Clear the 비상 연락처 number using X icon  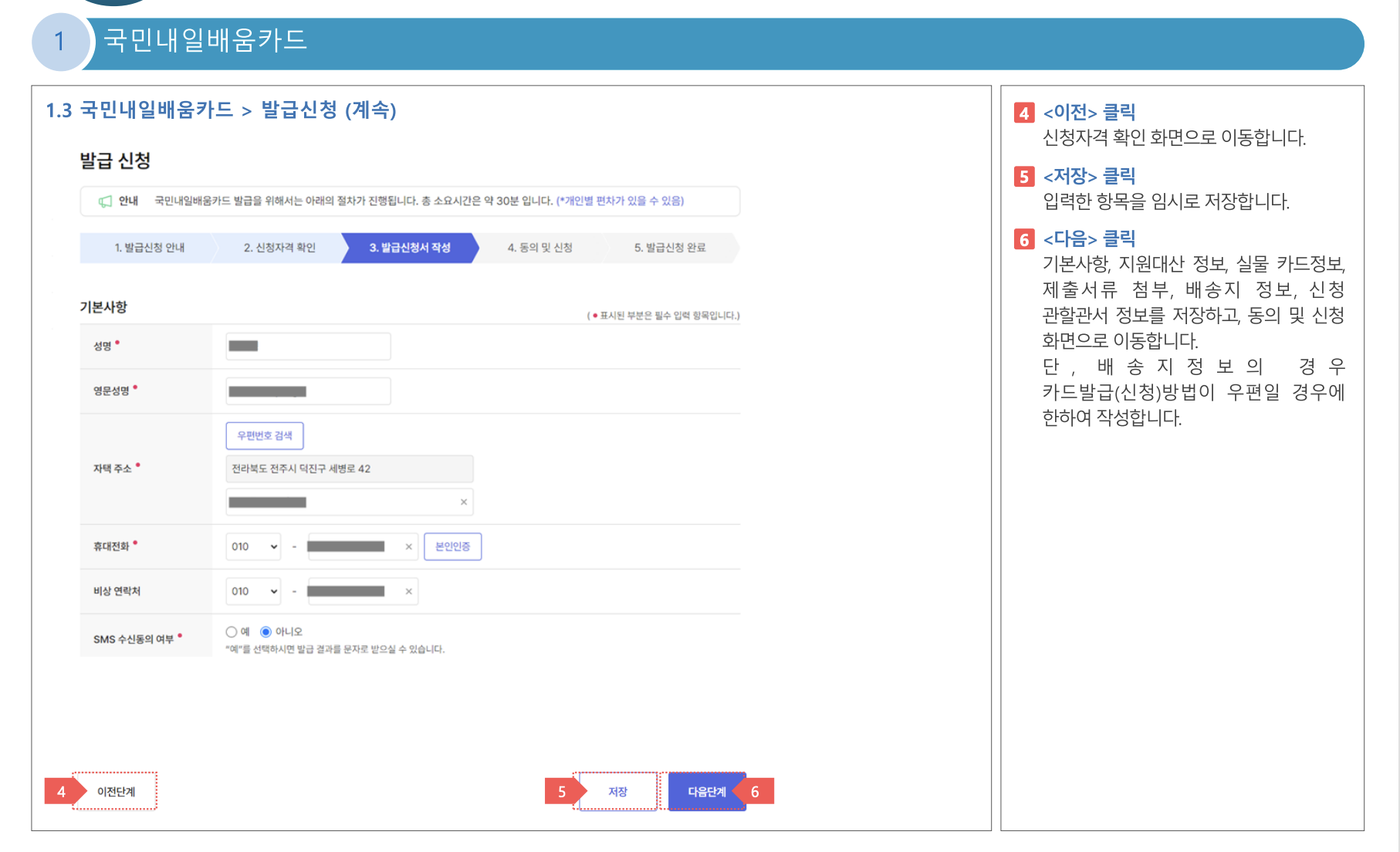408,591
